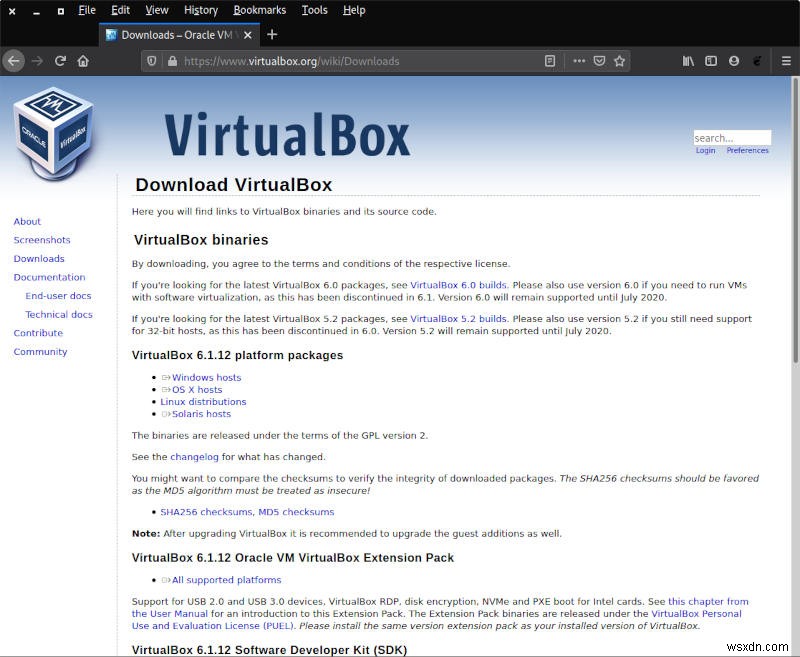
Task: Open Linux distributions link
Action: [x=203, y=402]
